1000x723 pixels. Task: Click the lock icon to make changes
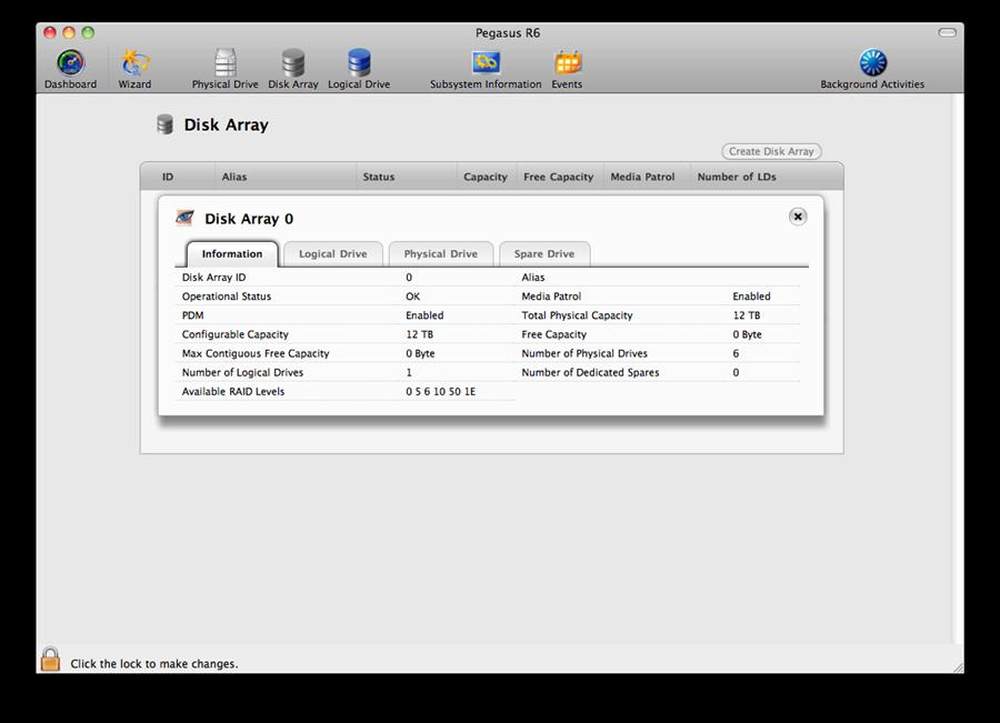click(50, 659)
